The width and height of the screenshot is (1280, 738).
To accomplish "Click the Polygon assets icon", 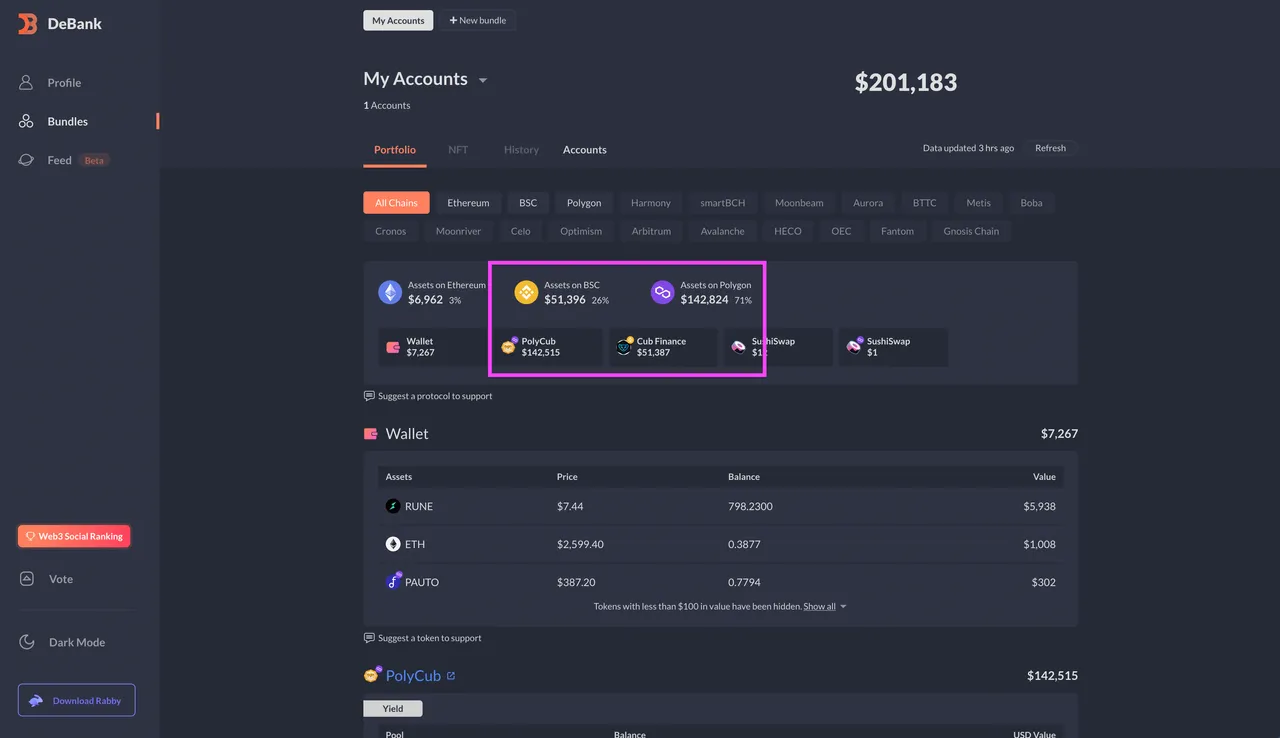I will (662, 292).
